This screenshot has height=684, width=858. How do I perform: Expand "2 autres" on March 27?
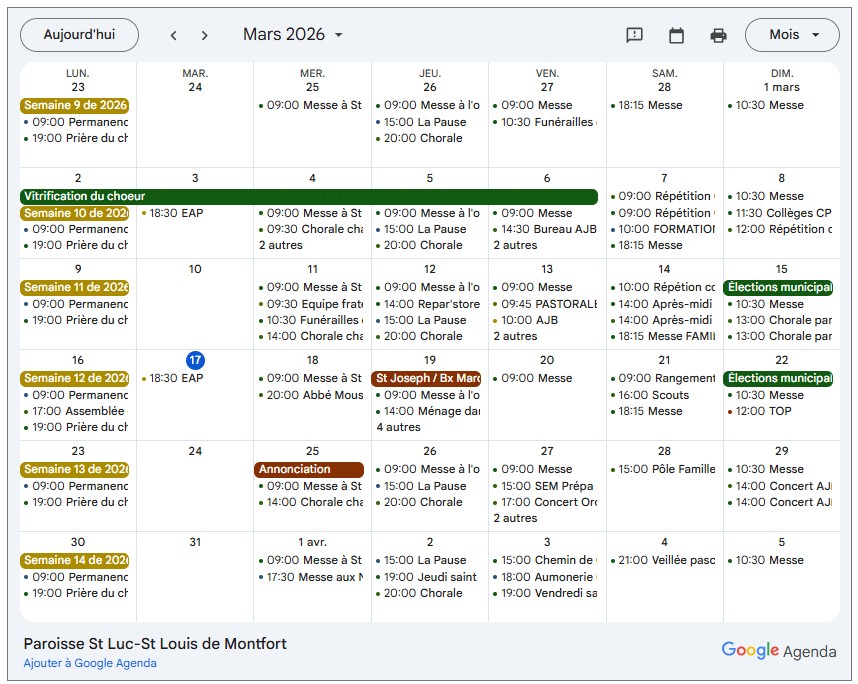(515, 518)
